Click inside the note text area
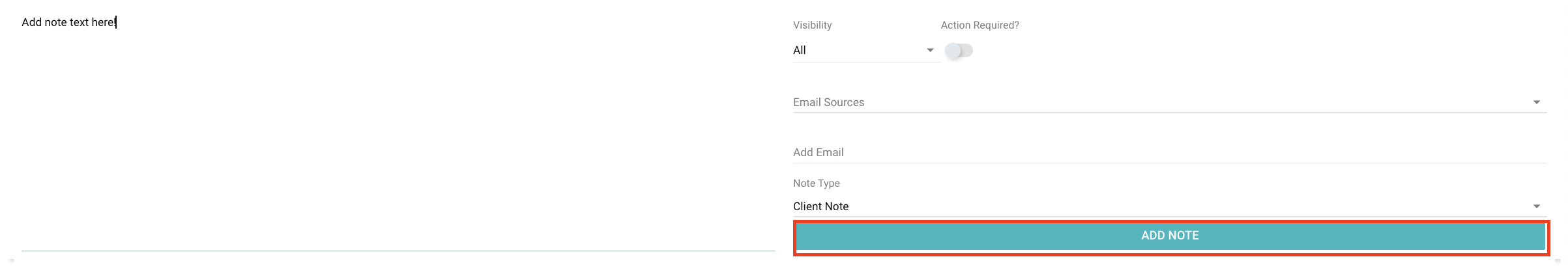This screenshot has width=1568, height=272. (398, 130)
